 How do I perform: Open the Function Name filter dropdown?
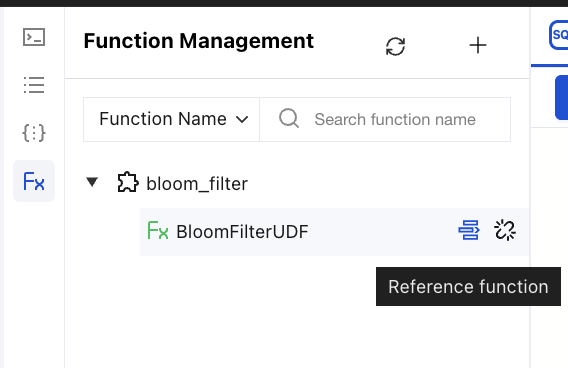pos(172,120)
